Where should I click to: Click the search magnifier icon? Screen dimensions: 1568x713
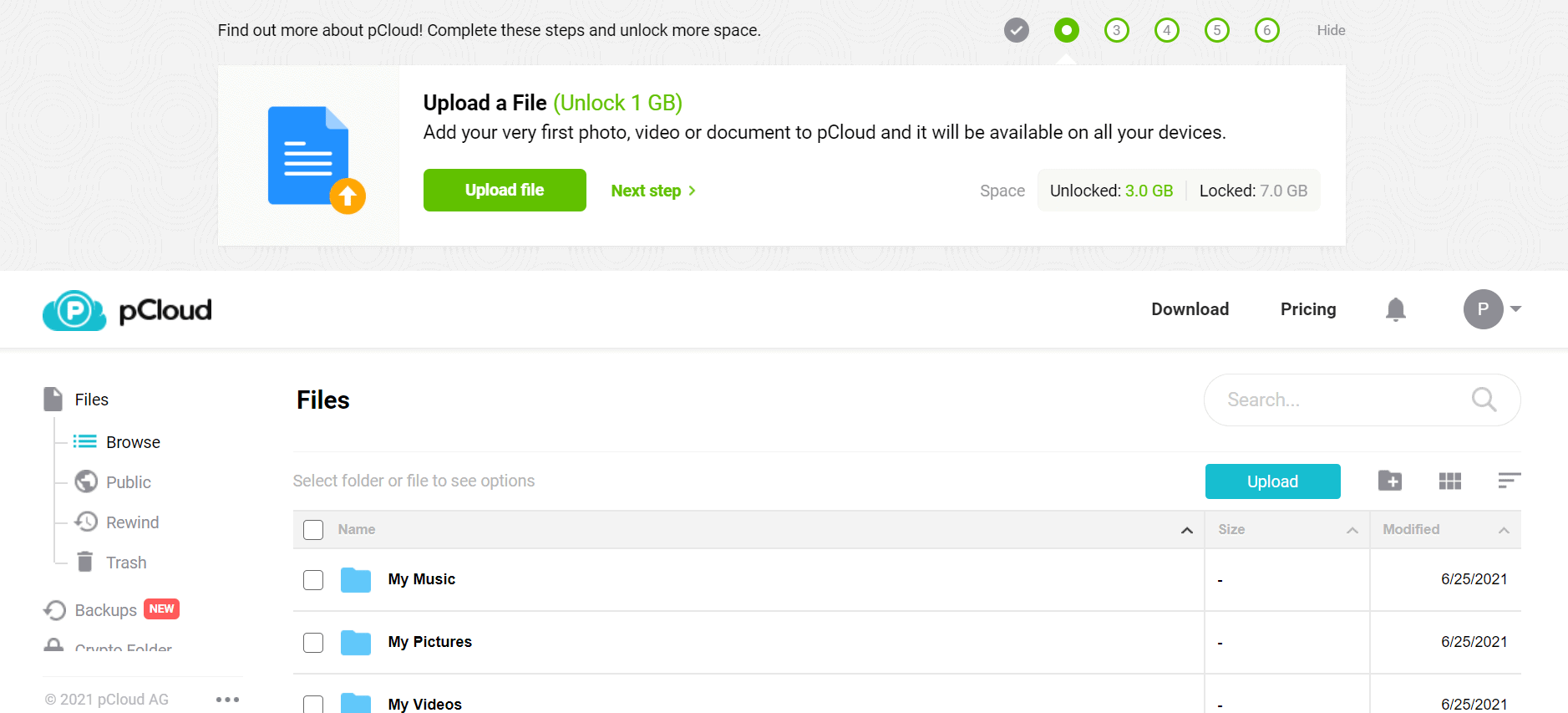pos(1484,400)
